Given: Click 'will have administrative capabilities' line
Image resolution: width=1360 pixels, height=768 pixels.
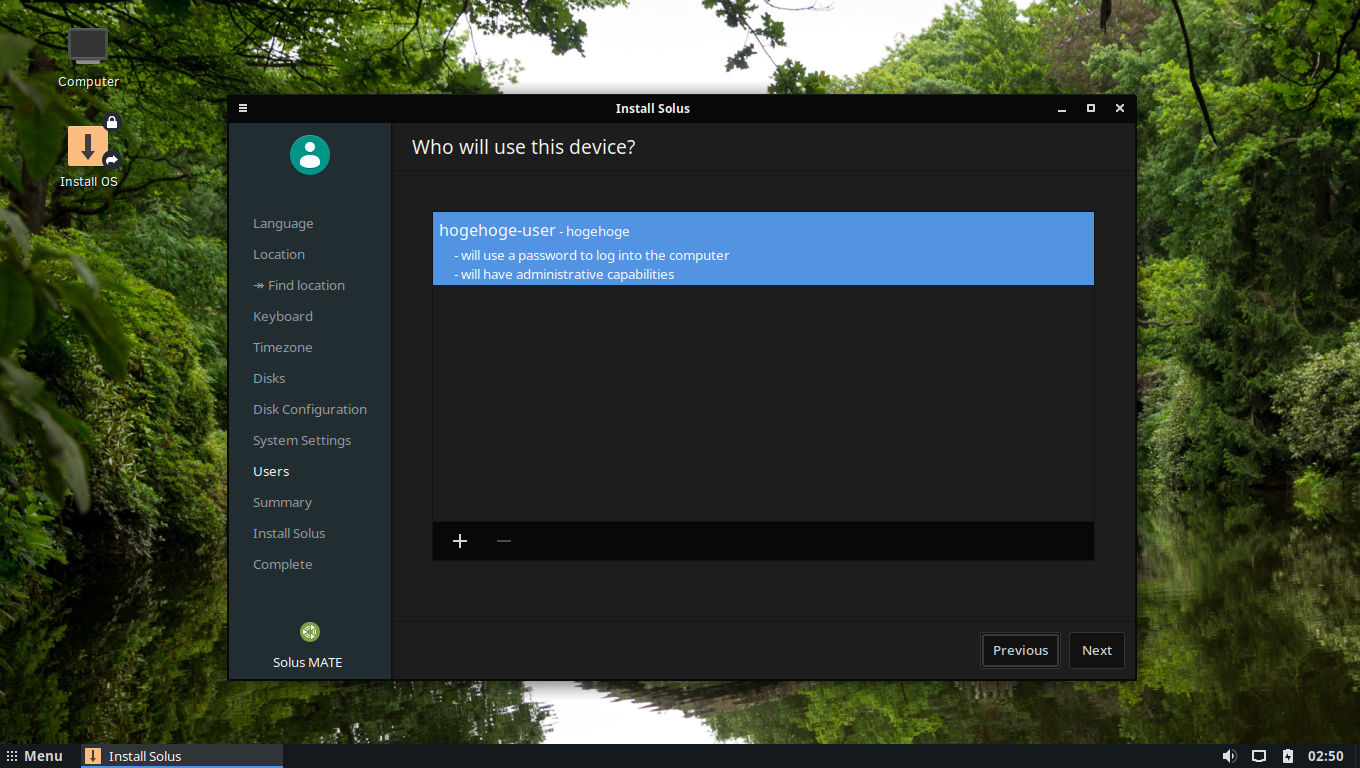Looking at the screenshot, I should coord(564,275).
